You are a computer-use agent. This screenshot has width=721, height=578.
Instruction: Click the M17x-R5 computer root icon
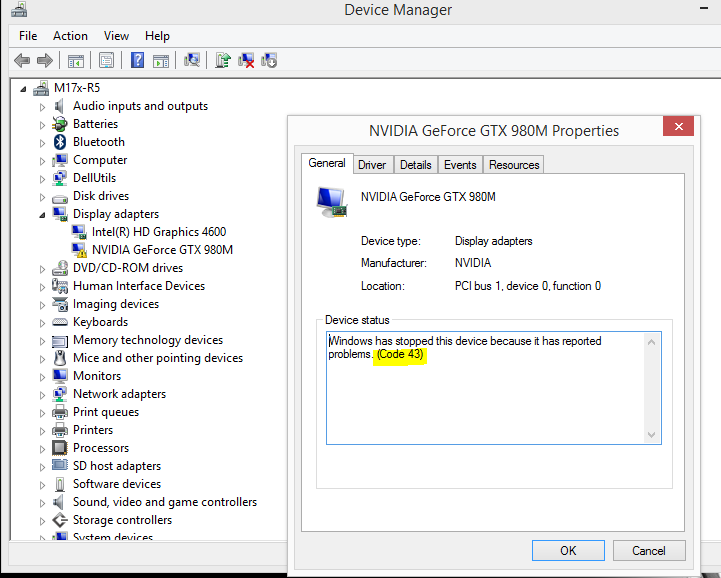click(41, 88)
